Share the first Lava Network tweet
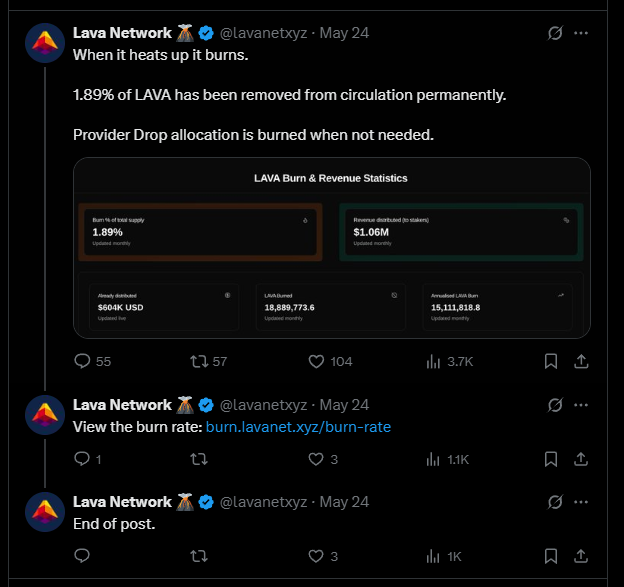Image resolution: width=624 pixels, height=587 pixels. (x=581, y=361)
